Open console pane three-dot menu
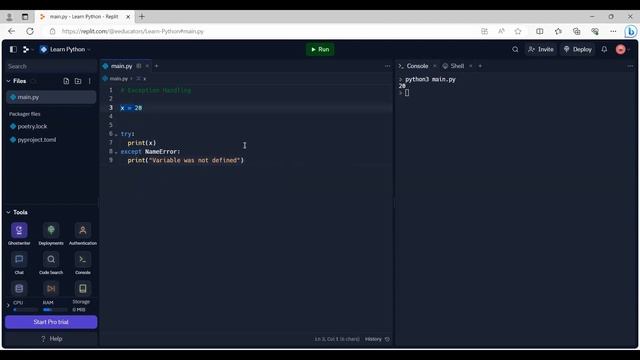640x360 pixels. pyautogui.click(x=630, y=66)
